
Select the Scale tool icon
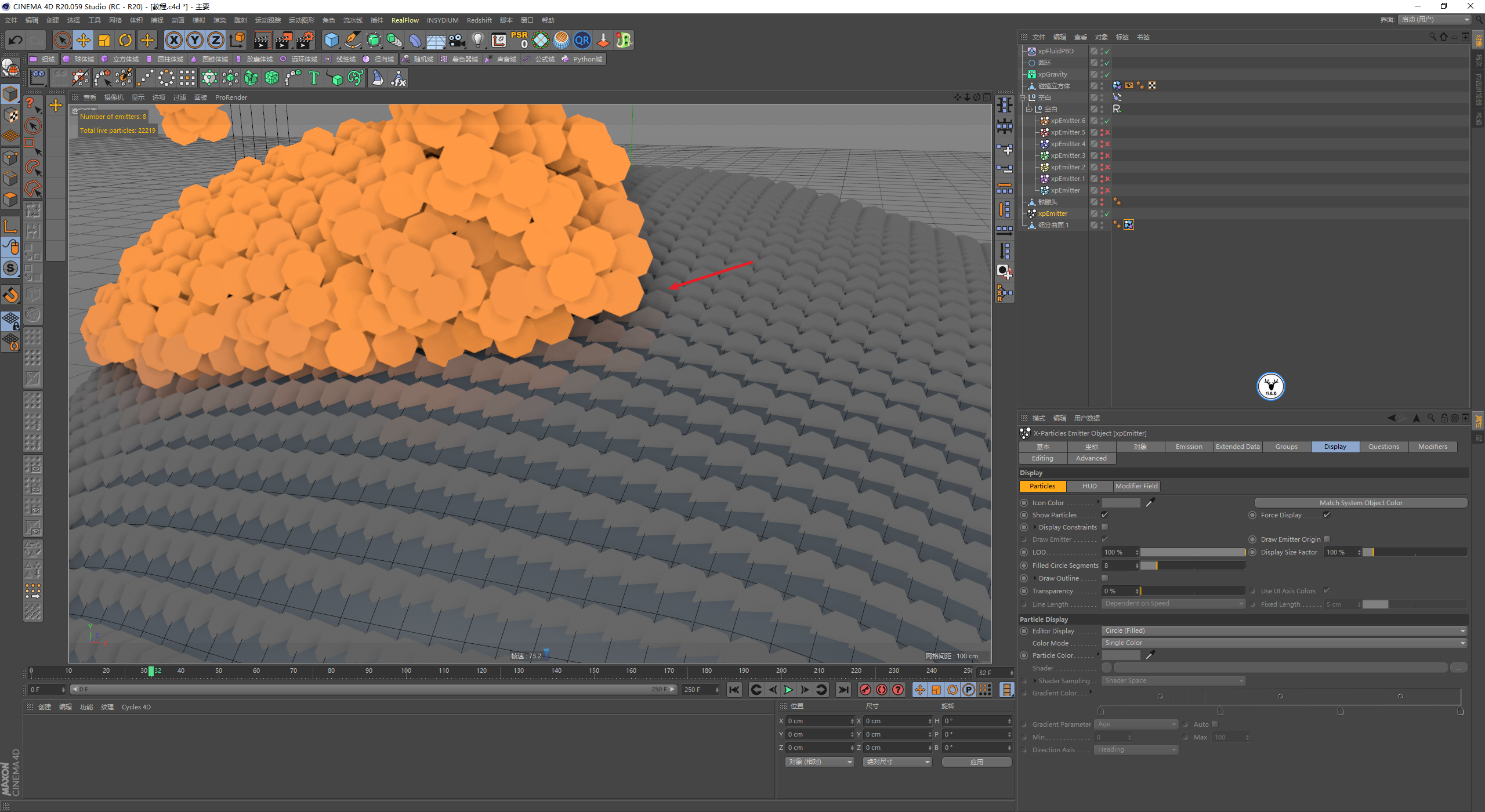click(104, 40)
